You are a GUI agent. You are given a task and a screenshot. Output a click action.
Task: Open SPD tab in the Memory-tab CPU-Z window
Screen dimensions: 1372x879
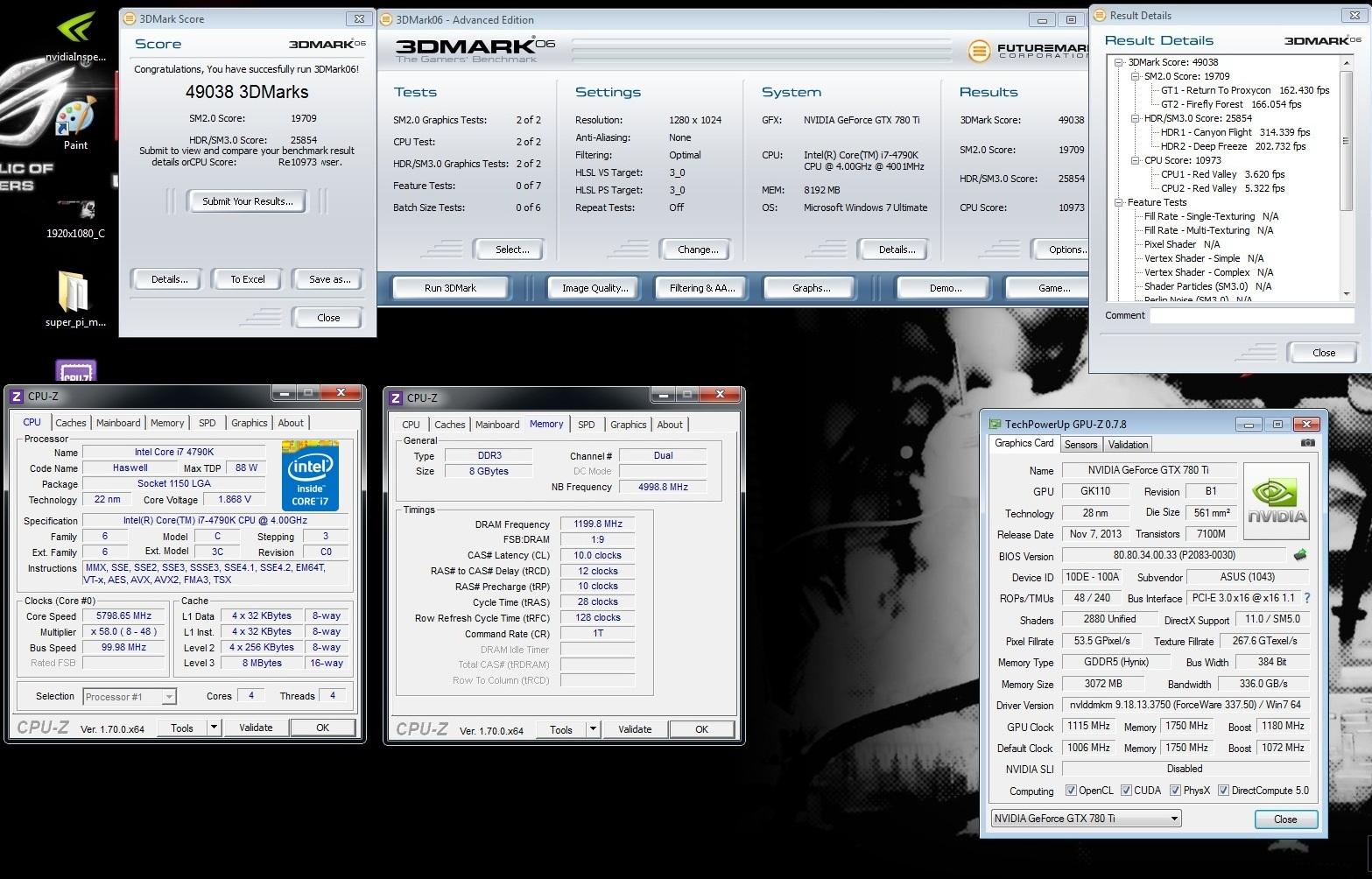point(587,425)
